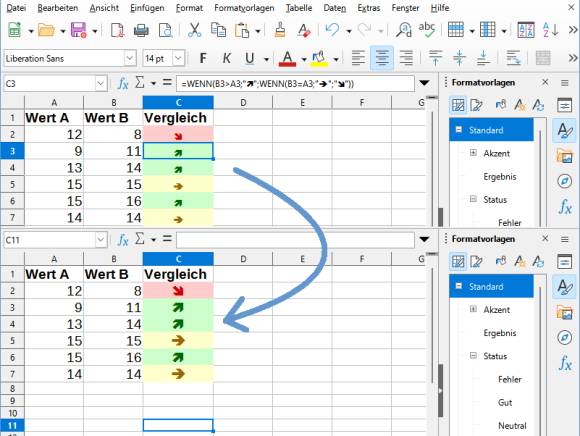Toggle center horizontal alignment
Viewport: 580px width, 436px height.
[382, 58]
